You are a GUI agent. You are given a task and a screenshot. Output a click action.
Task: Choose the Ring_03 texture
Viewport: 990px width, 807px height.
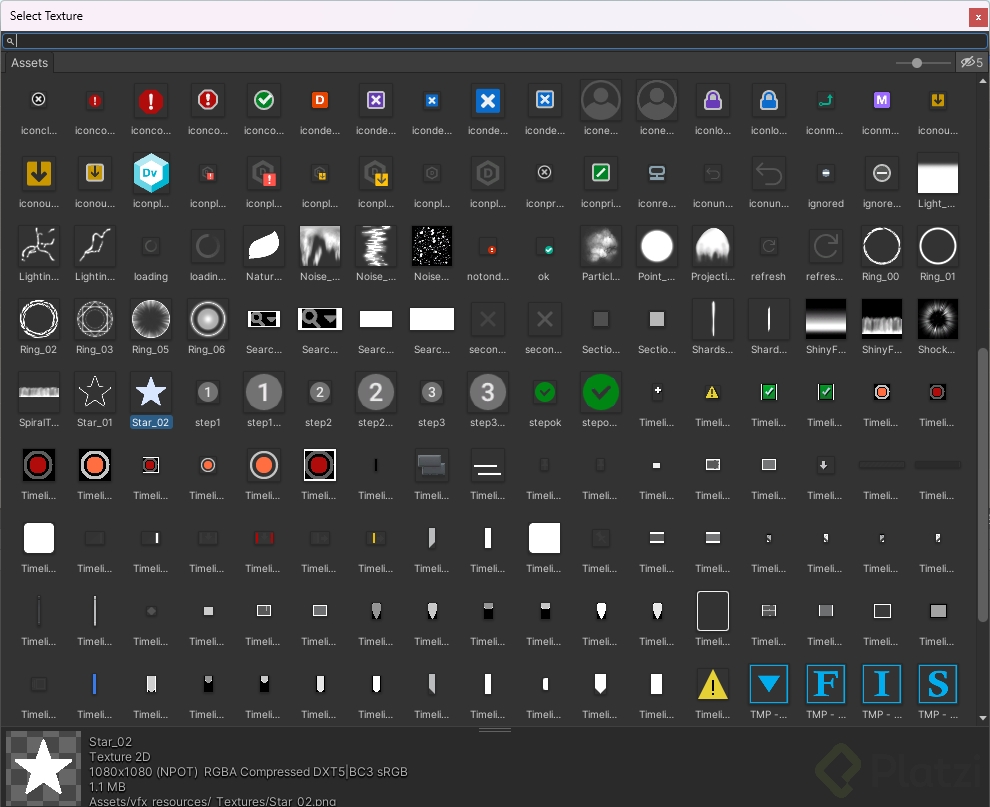tap(95, 319)
